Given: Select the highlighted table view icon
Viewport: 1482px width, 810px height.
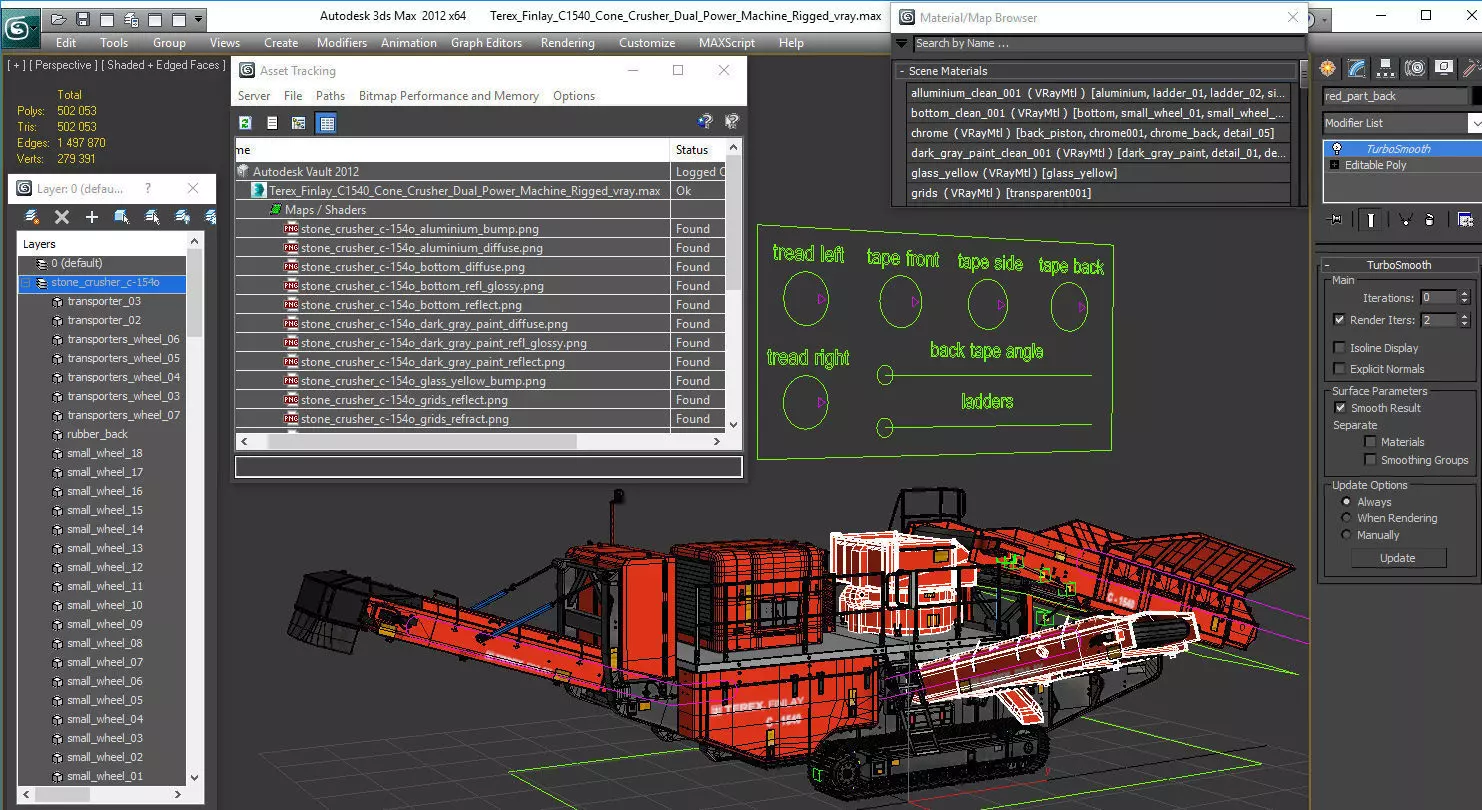Looking at the screenshot, I should pos(326,123).
